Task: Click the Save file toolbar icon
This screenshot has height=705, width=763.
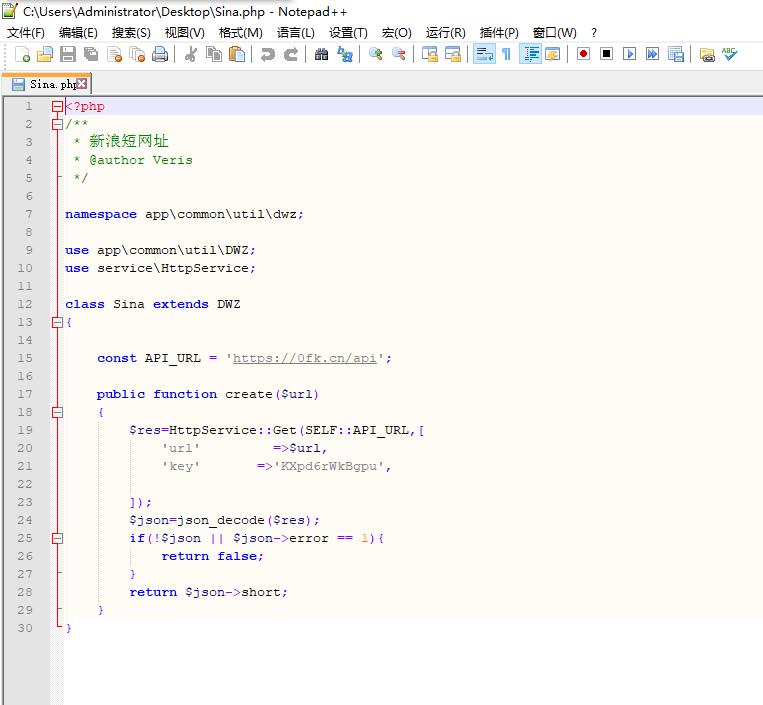Action: (x=68, y=54)
